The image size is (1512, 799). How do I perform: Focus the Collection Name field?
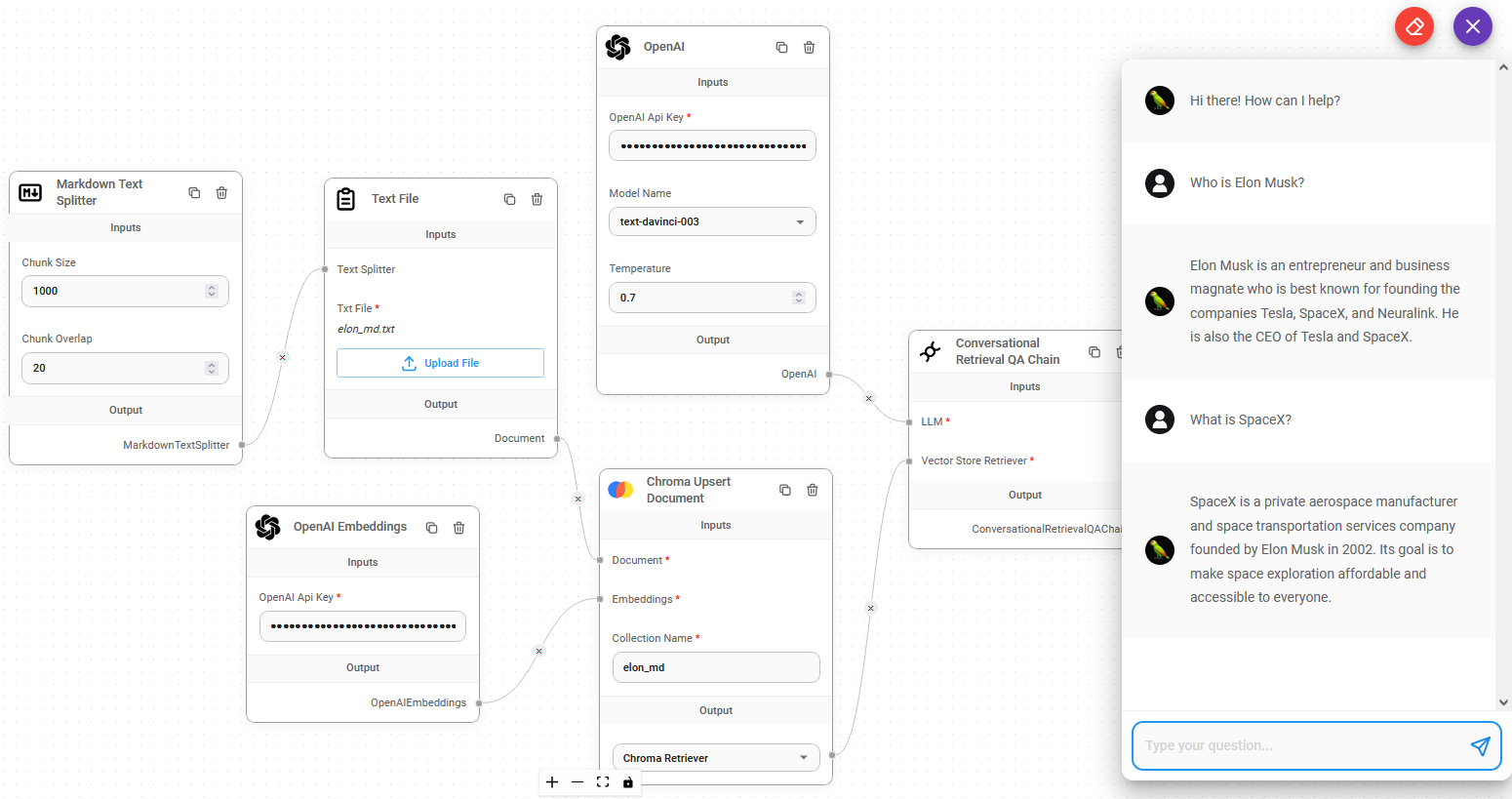click(716, 667)
